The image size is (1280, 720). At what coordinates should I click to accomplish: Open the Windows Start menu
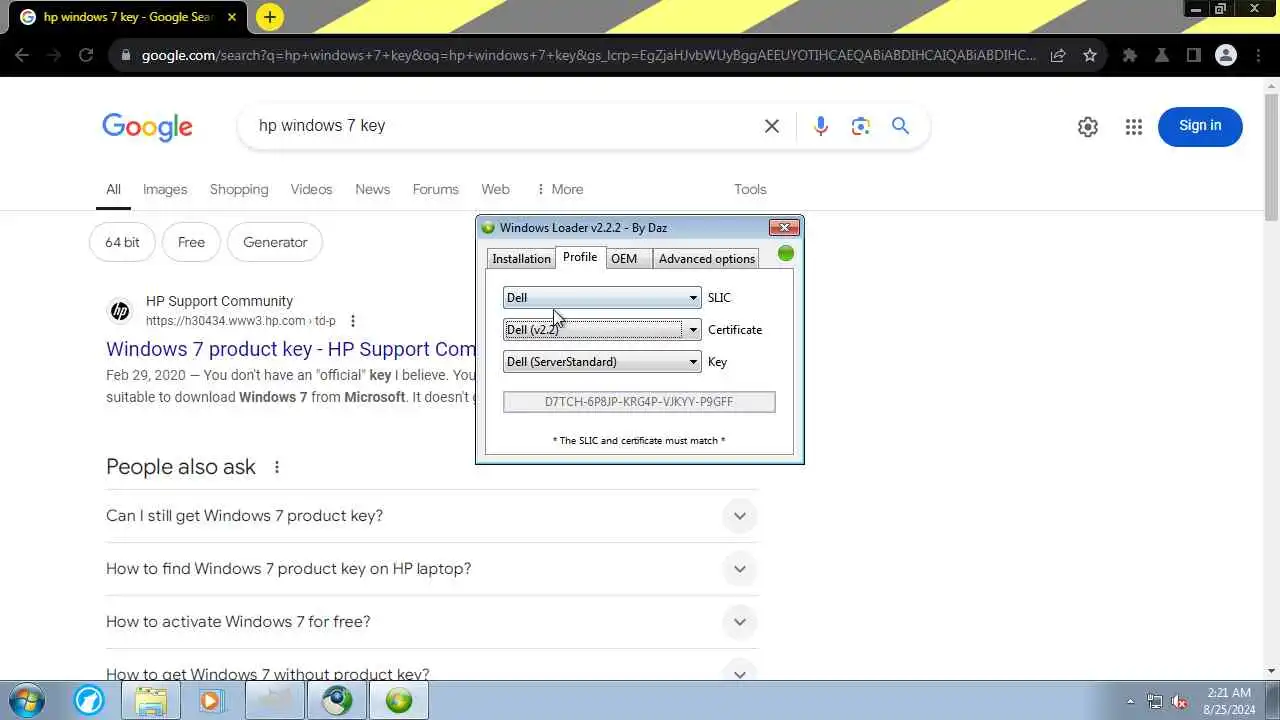pos(27,700)
